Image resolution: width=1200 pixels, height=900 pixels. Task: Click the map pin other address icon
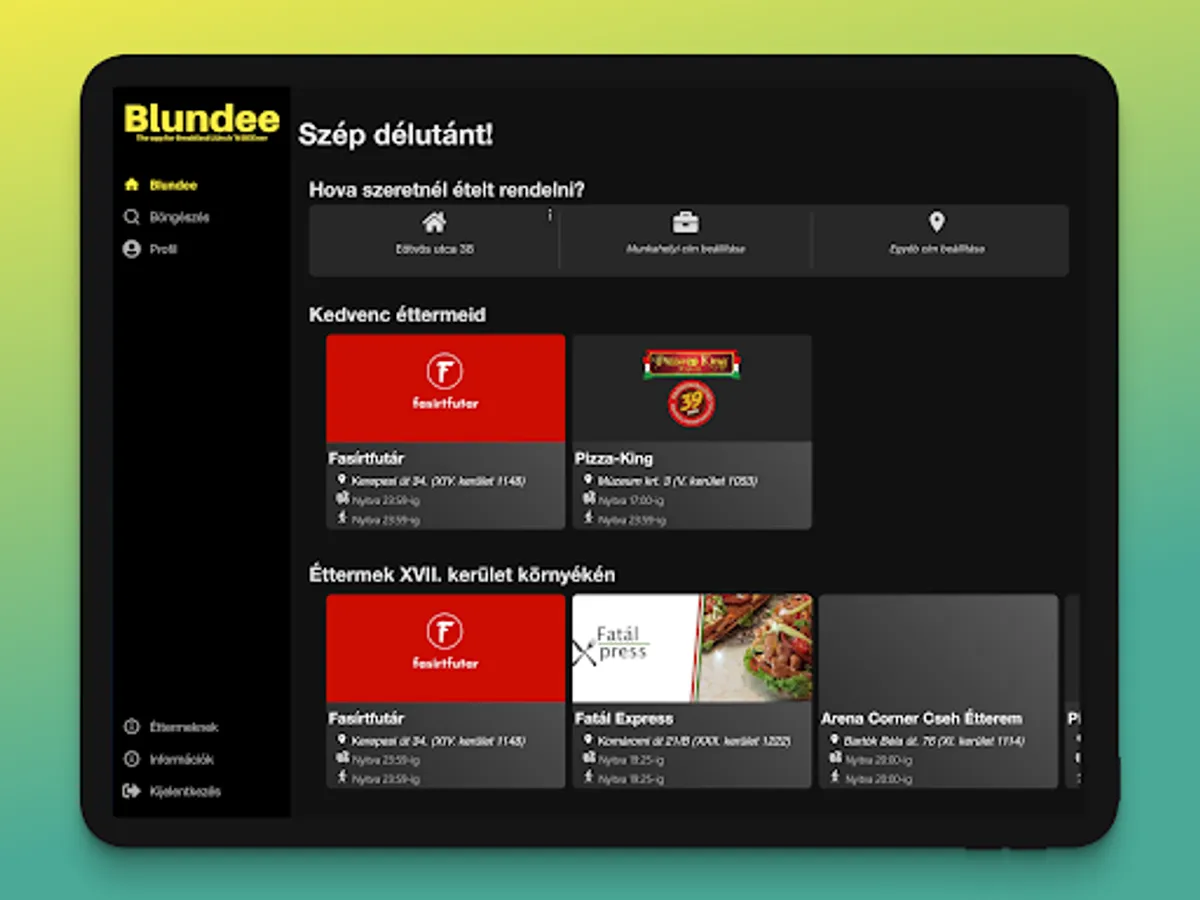pos(936,222)
